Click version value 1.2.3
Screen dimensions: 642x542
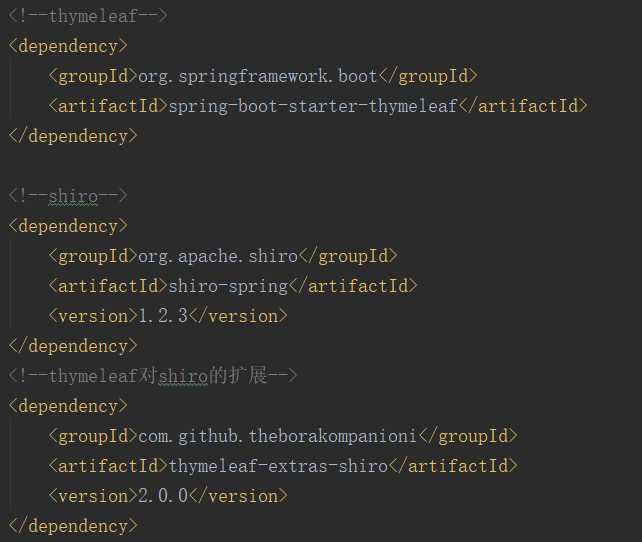163,316
